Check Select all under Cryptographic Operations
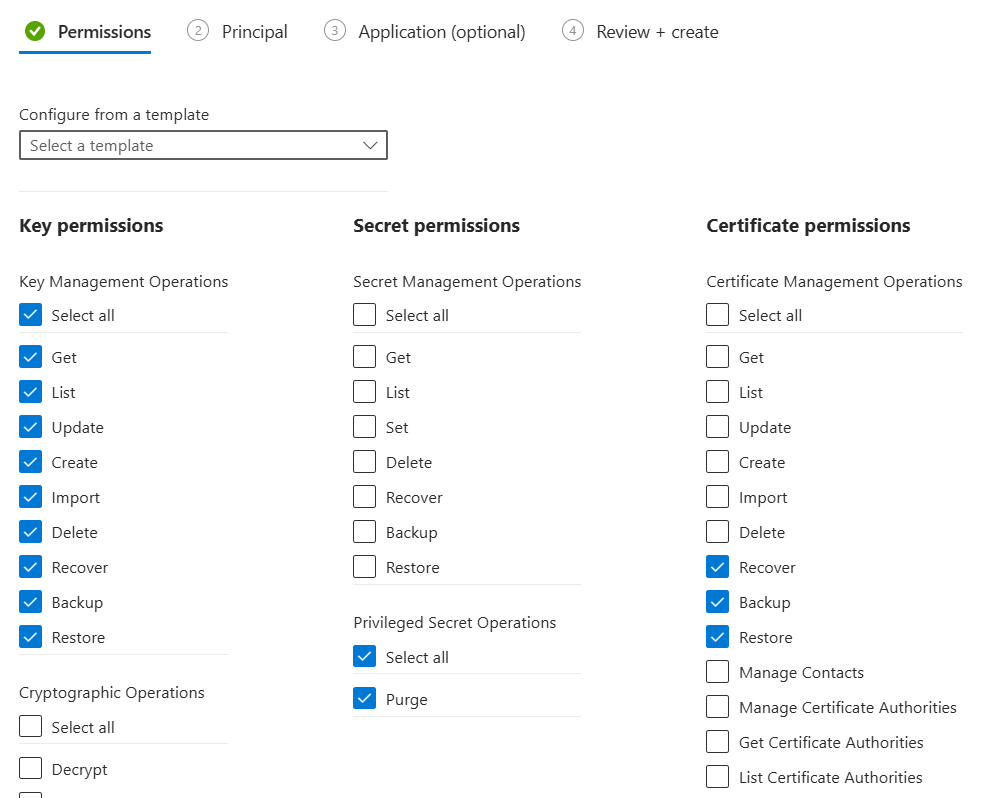 click(31, 727)
